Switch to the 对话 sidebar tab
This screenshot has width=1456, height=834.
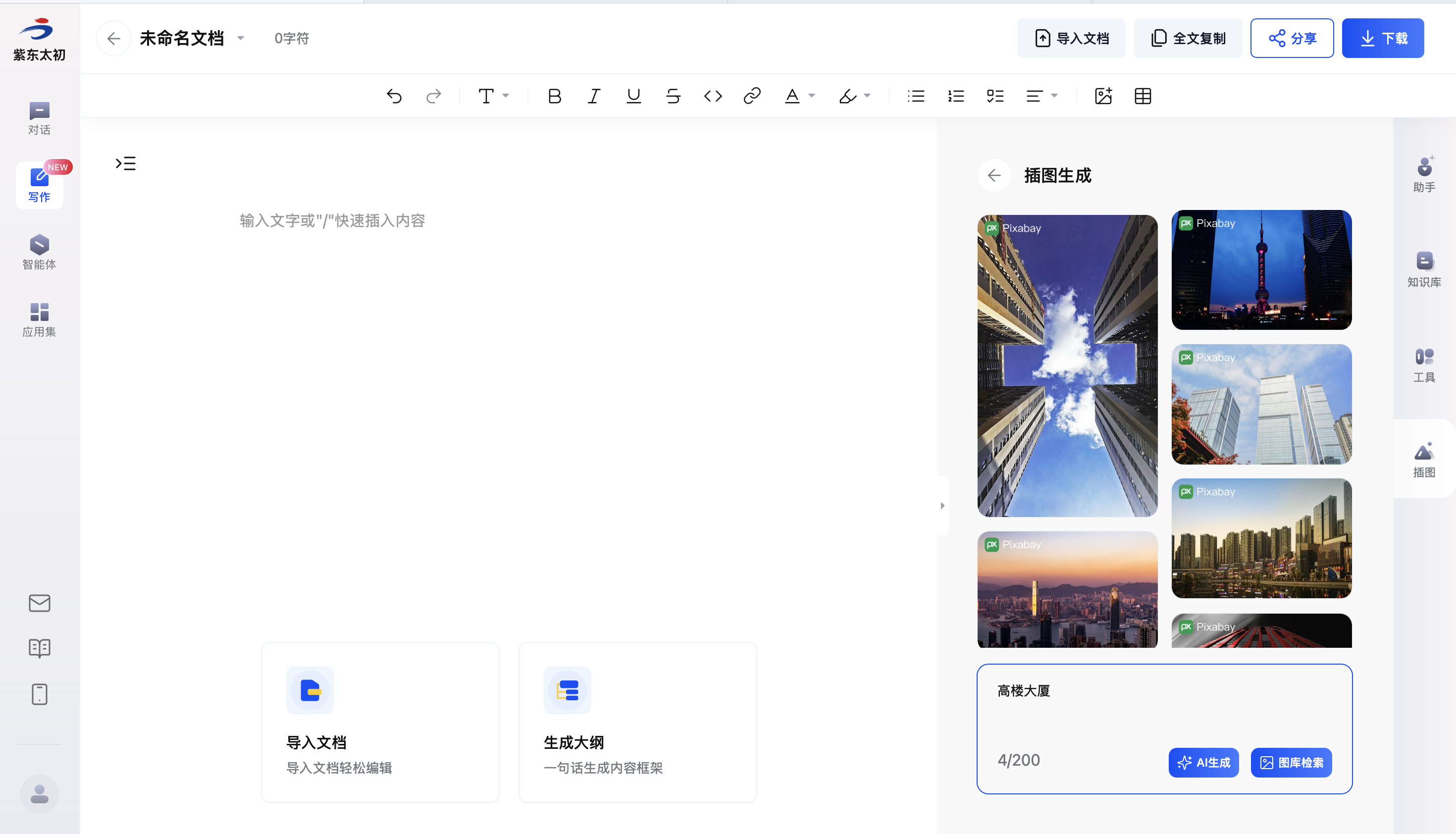39,118
